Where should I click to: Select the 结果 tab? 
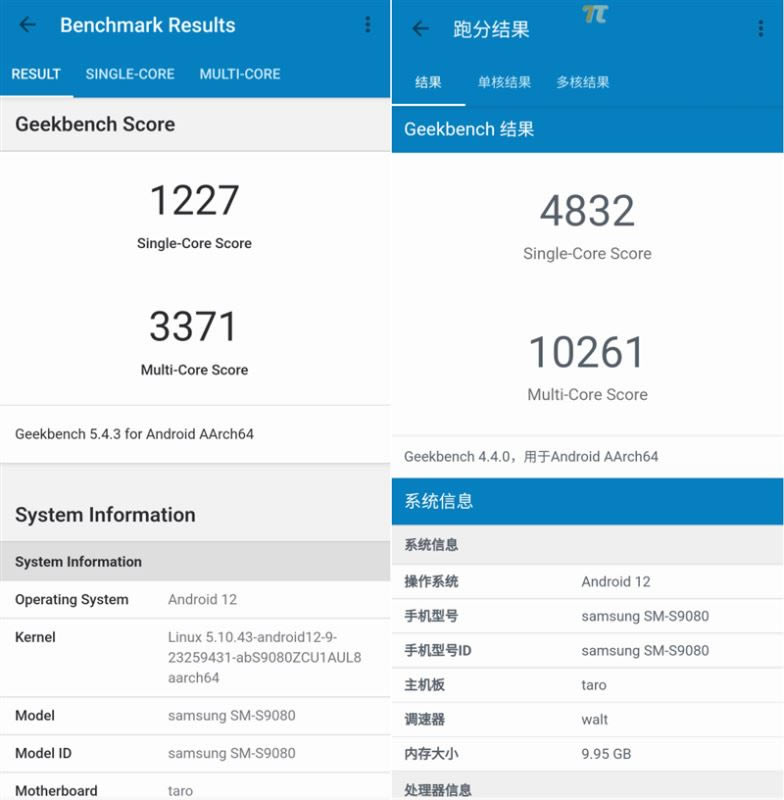pos(428,82)
